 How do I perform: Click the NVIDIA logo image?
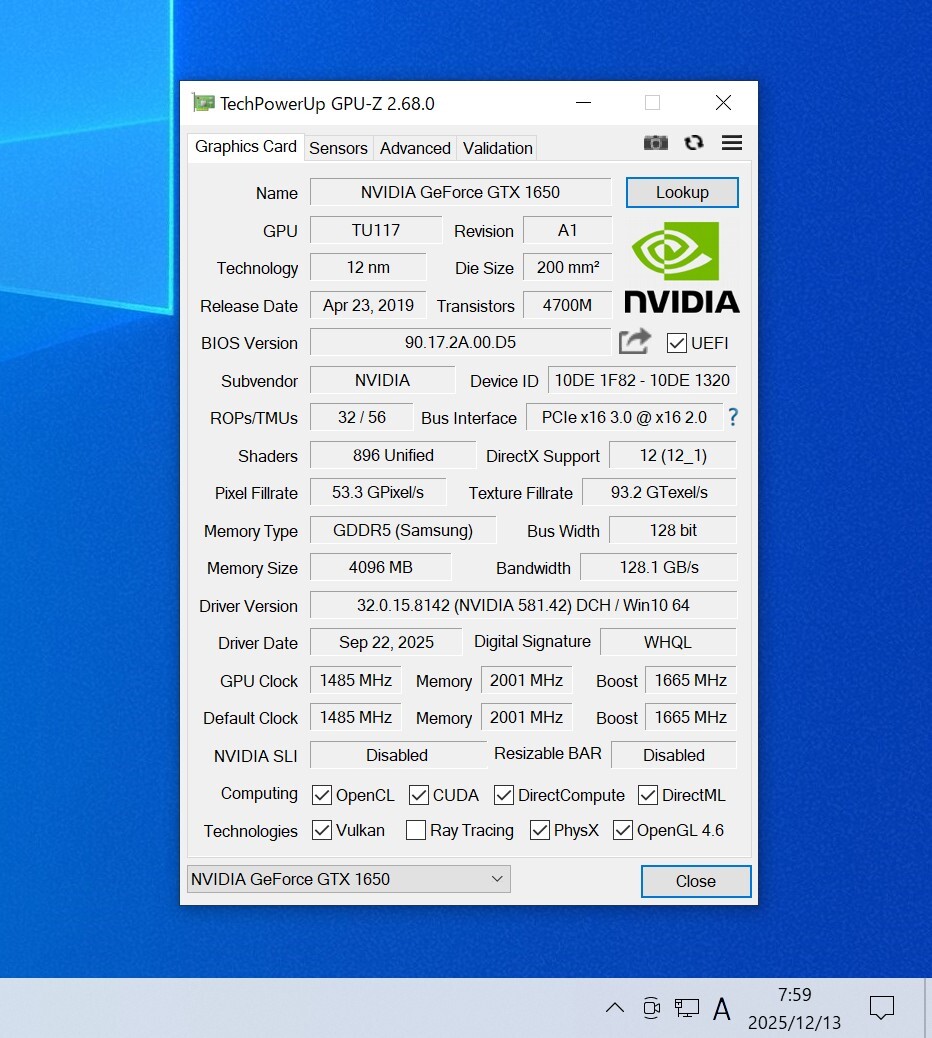682,266
